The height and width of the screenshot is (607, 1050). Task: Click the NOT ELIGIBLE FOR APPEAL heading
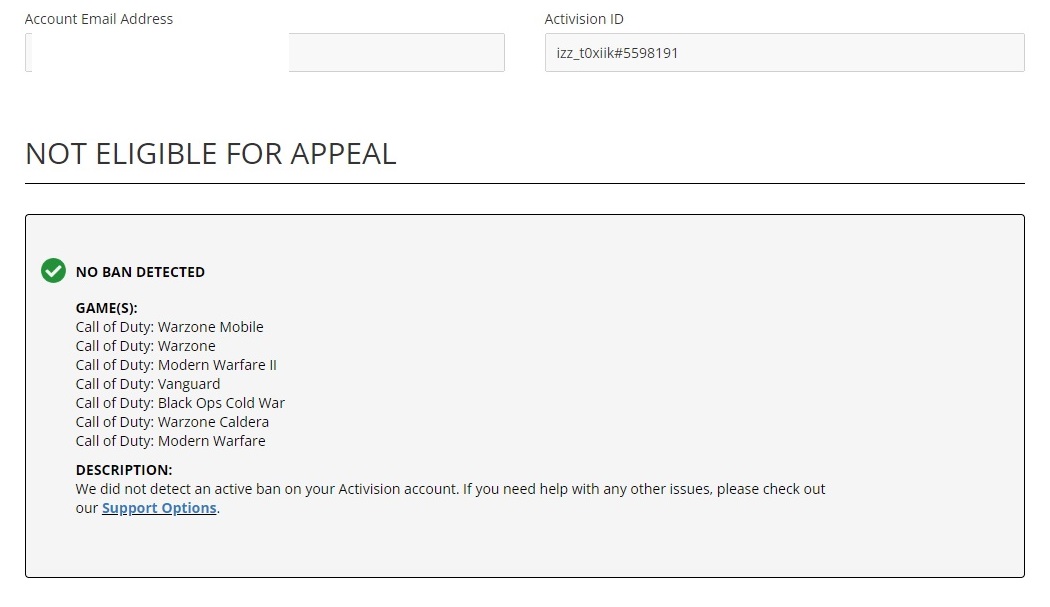[210, 153]
